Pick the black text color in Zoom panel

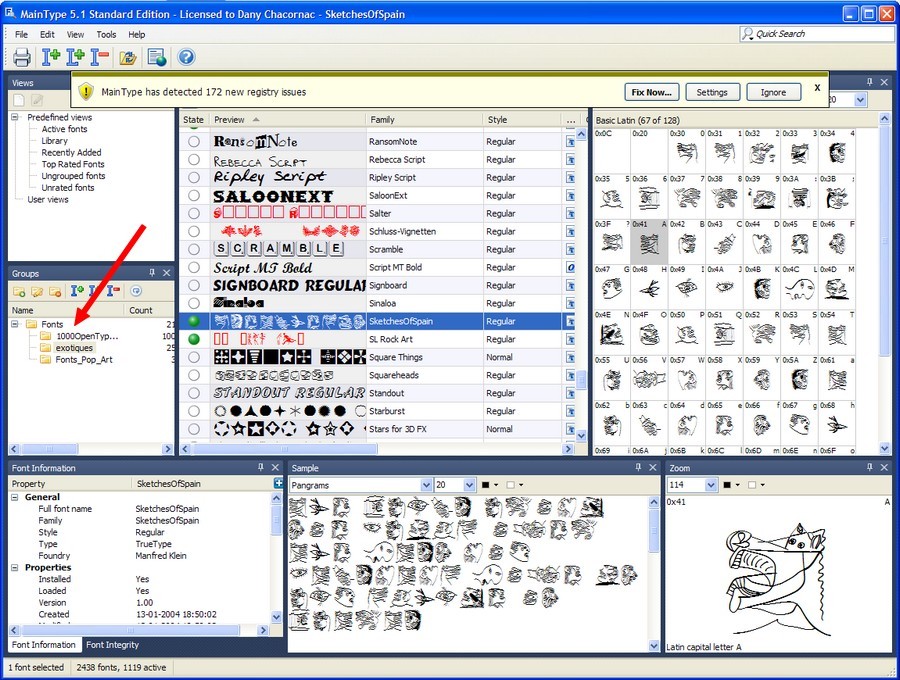point(728,485)
